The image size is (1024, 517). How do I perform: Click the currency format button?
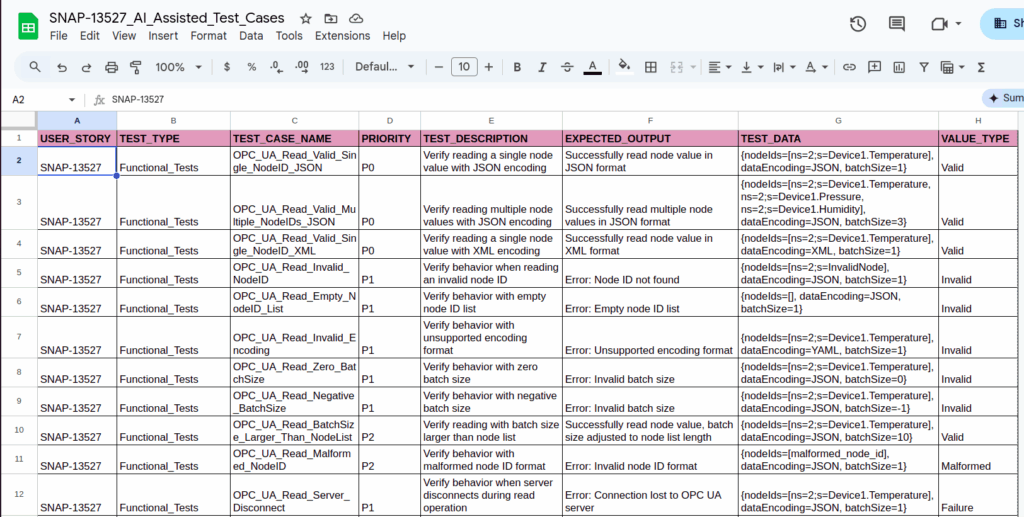tap(227, 67)
